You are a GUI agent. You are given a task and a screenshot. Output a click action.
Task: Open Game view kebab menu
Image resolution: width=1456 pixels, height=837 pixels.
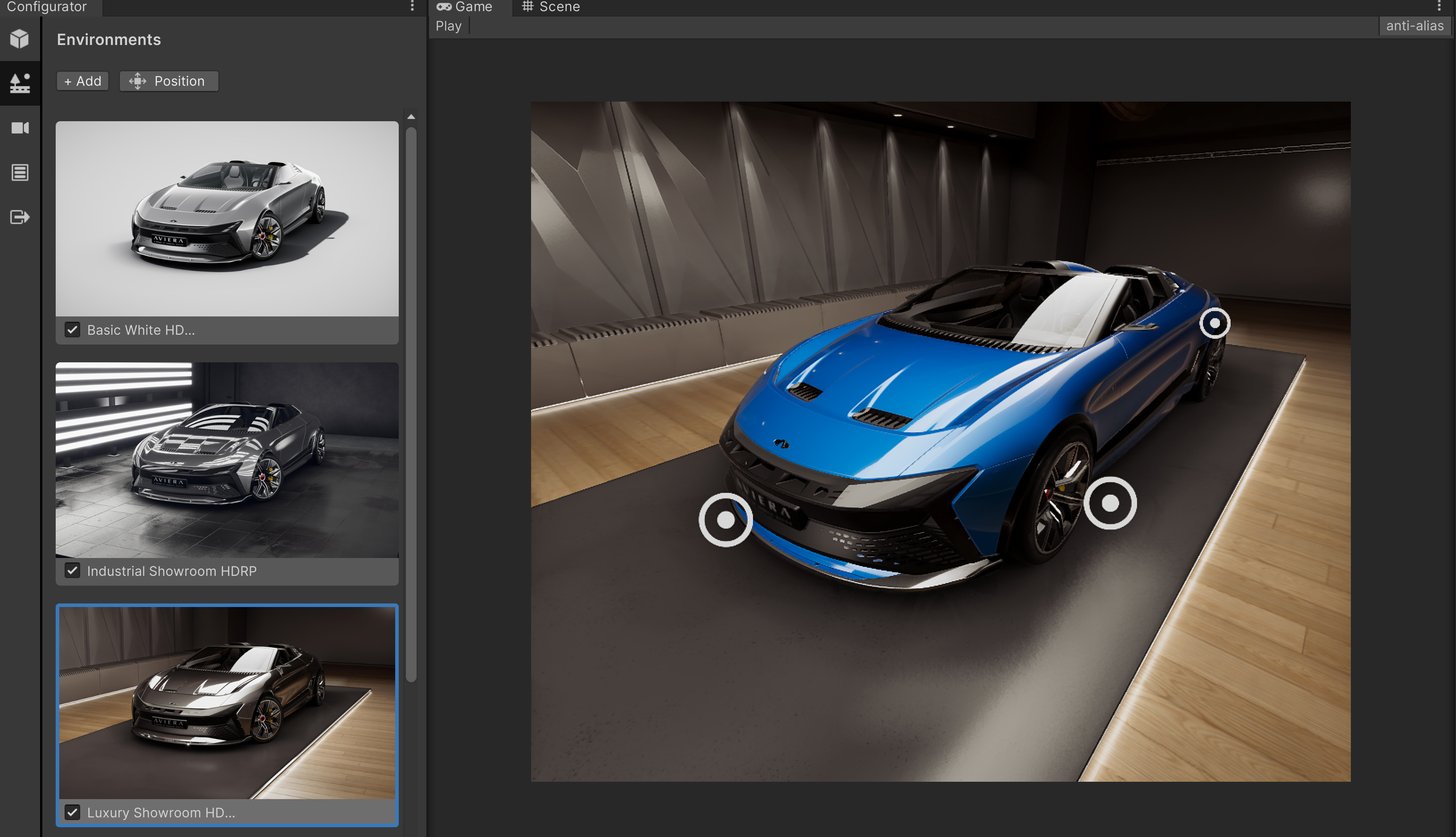tap(1439, 6)
